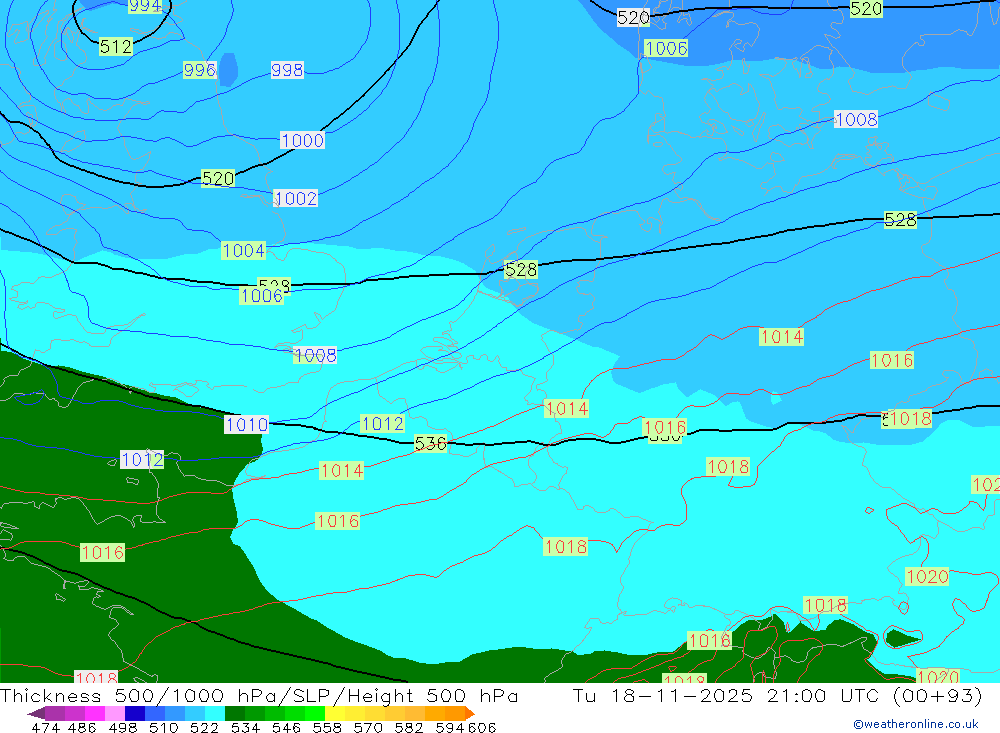The image size is (1000, 733).
Task: Click the cyan 522 legend color swatch
Action: pos(215,713)
